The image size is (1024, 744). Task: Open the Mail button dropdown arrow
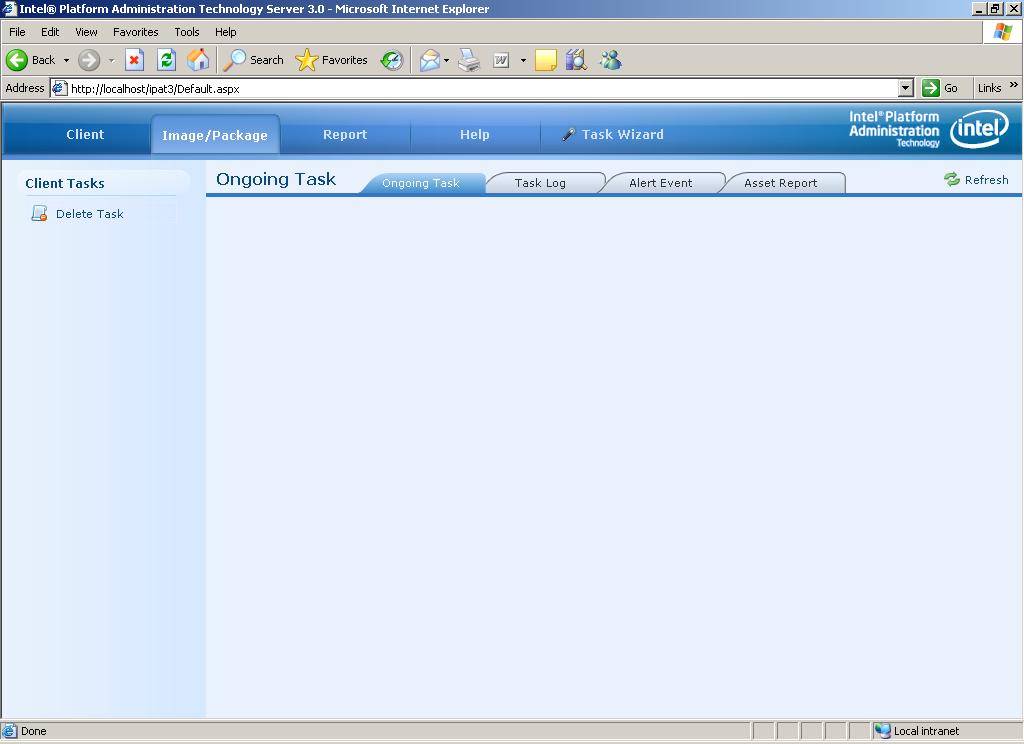pos(446,60)
